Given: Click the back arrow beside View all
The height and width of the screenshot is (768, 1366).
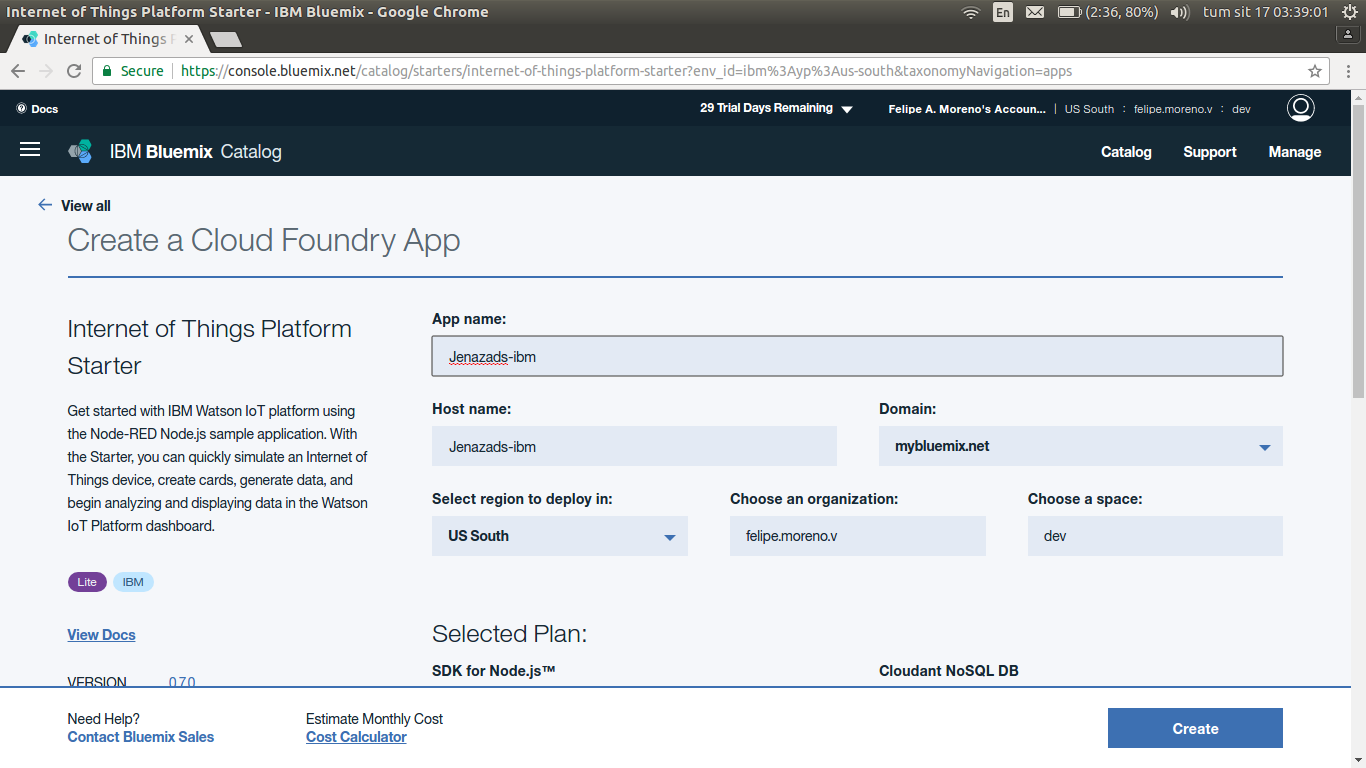Looking at the screenshot, I should (44, 205).
